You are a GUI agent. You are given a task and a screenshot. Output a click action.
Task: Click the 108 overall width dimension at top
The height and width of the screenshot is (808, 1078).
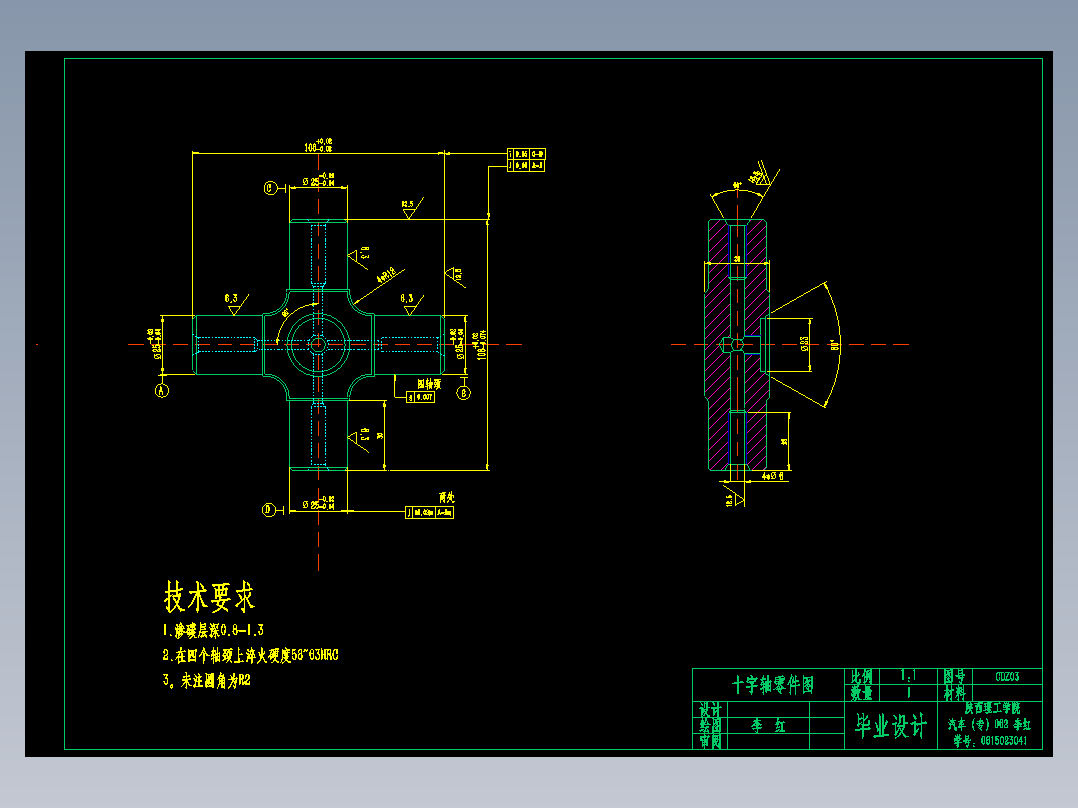click(318, 145)
